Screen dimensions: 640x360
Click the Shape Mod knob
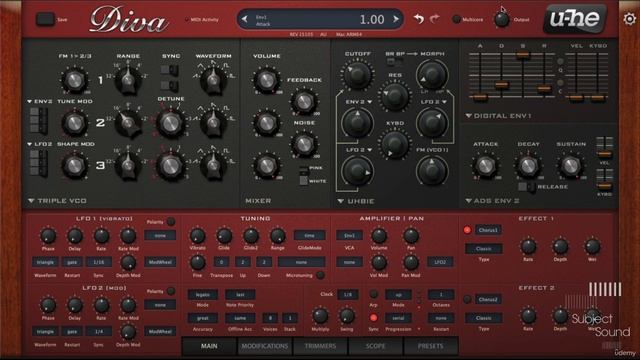coord(74,166)
